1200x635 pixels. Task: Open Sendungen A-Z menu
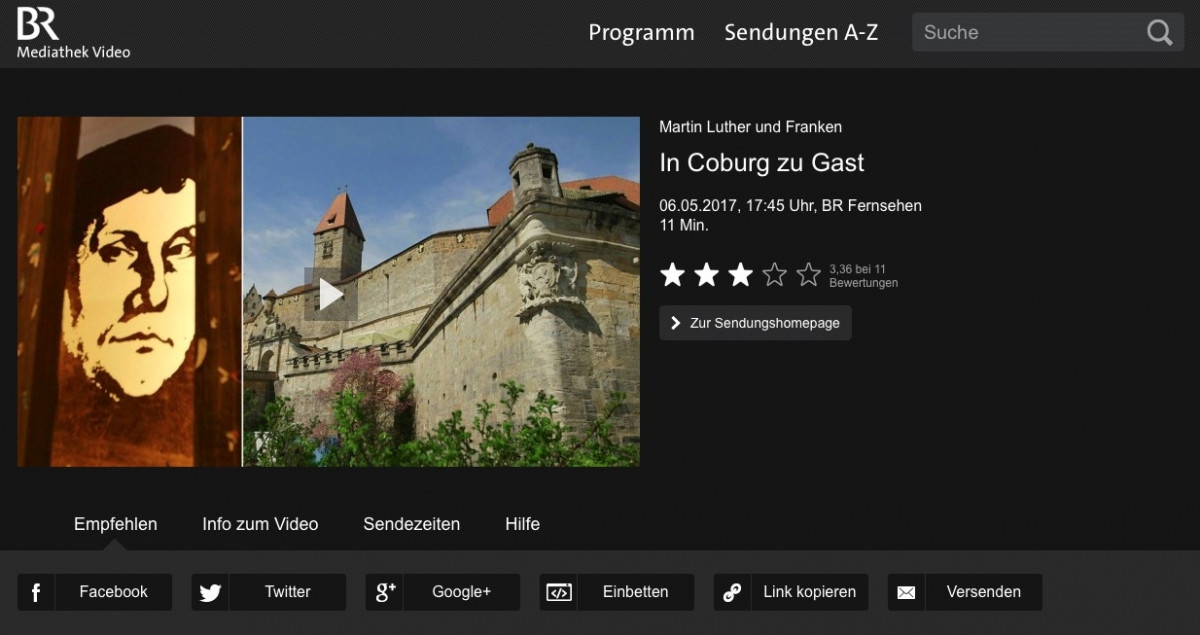tap(801, 33)
